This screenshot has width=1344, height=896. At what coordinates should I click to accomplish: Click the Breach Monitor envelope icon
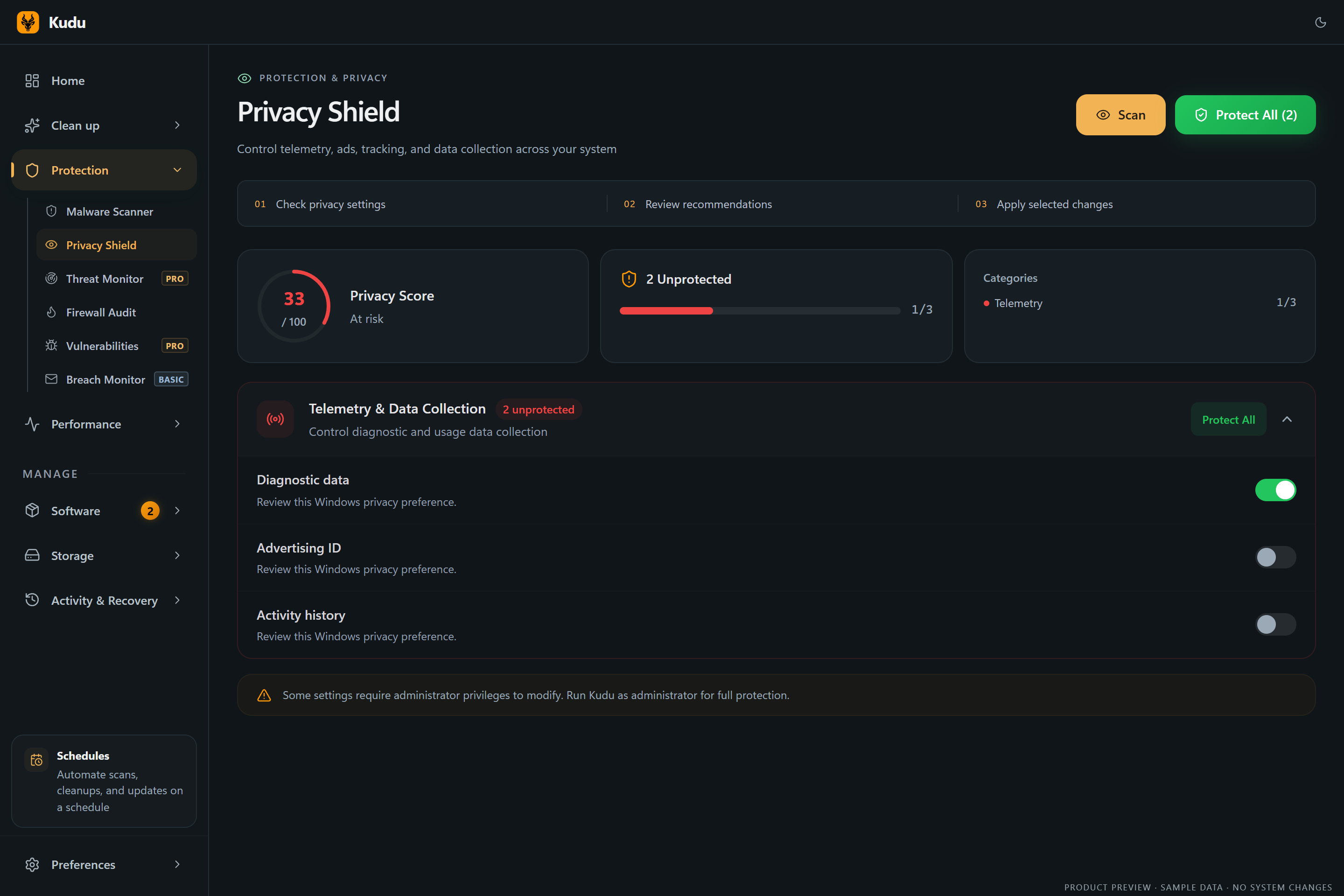(x=51, y=379)
